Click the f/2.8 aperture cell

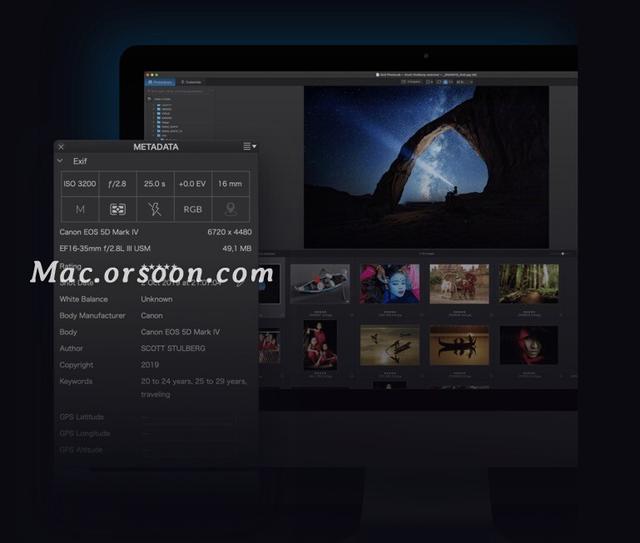click(117, 184)
